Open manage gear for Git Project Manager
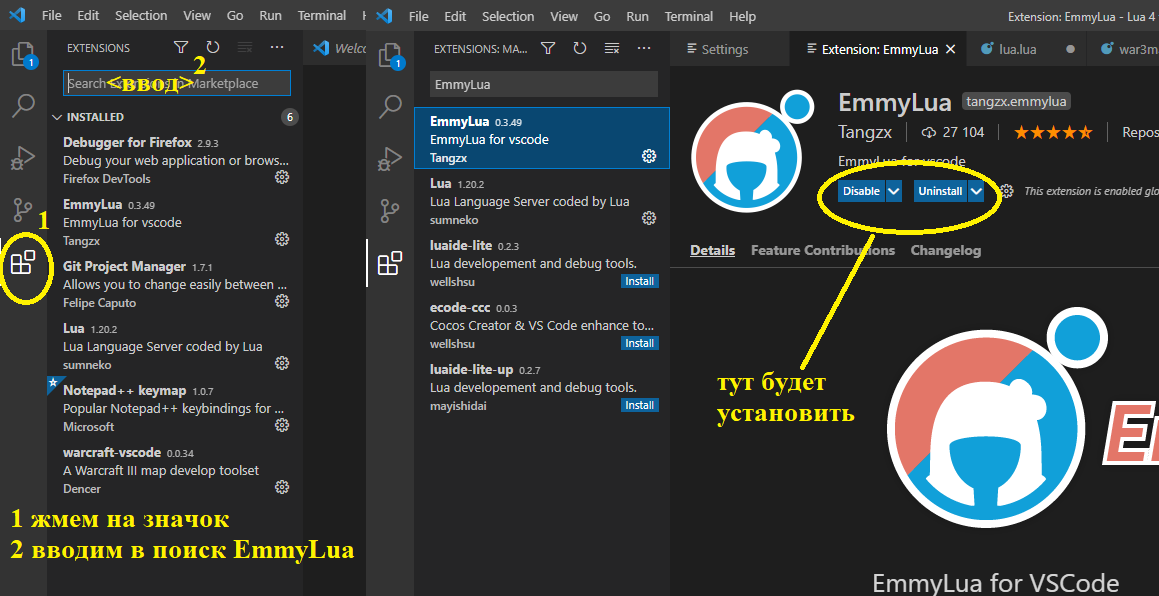This screenshot has height=596, width=1159. coord(282,301)
